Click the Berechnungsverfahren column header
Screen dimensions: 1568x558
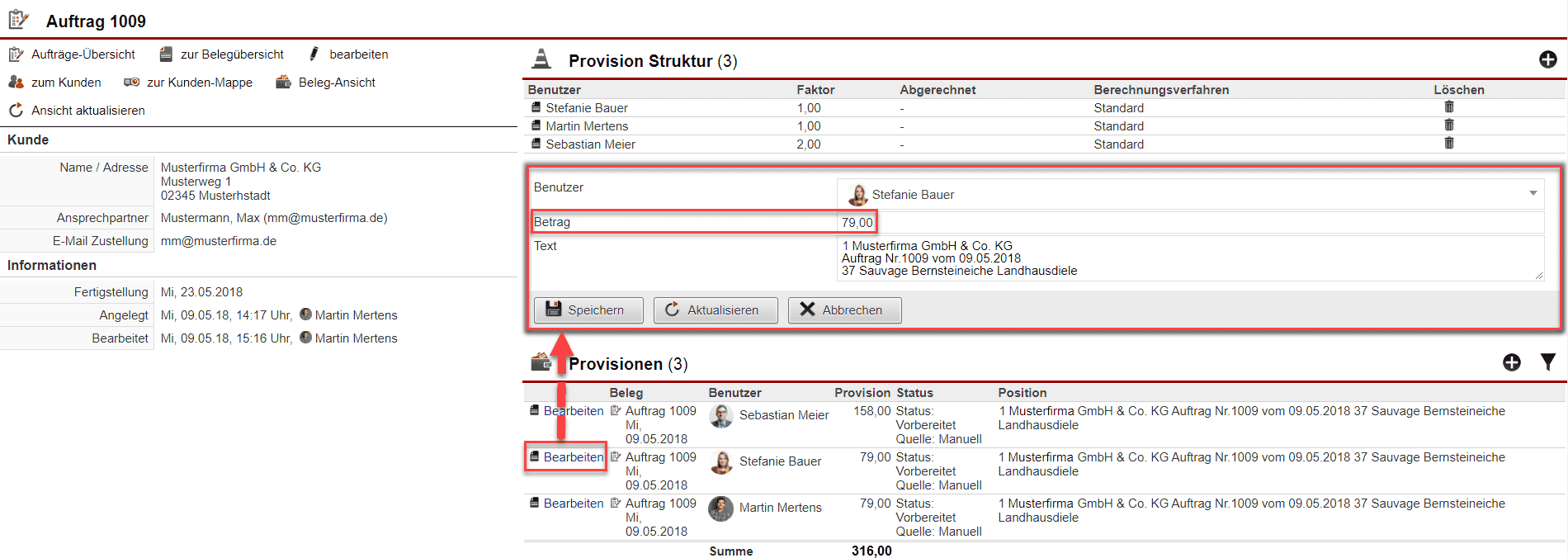coord(1161,90)
